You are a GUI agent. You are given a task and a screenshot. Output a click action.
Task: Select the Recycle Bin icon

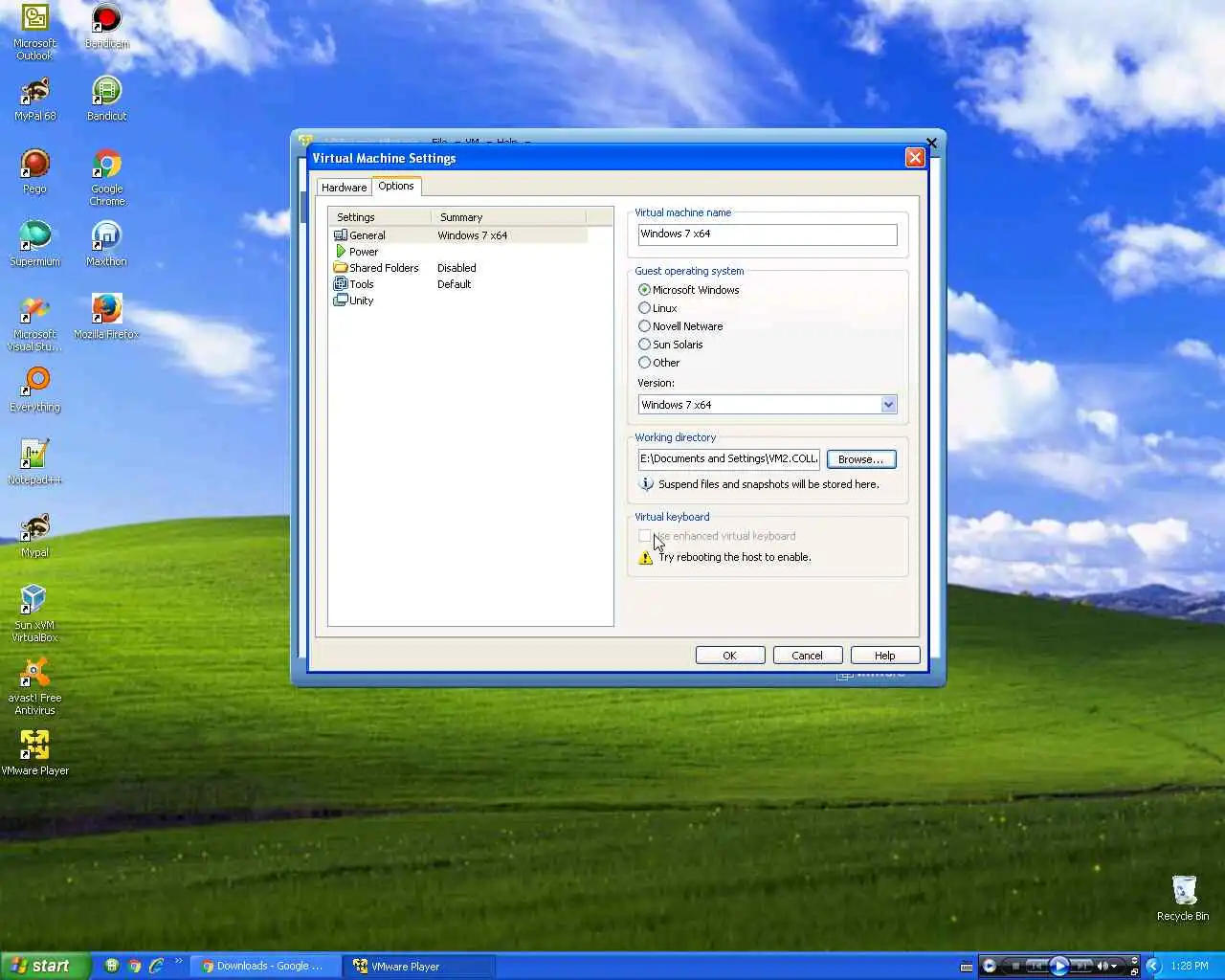click(1183, 898)
